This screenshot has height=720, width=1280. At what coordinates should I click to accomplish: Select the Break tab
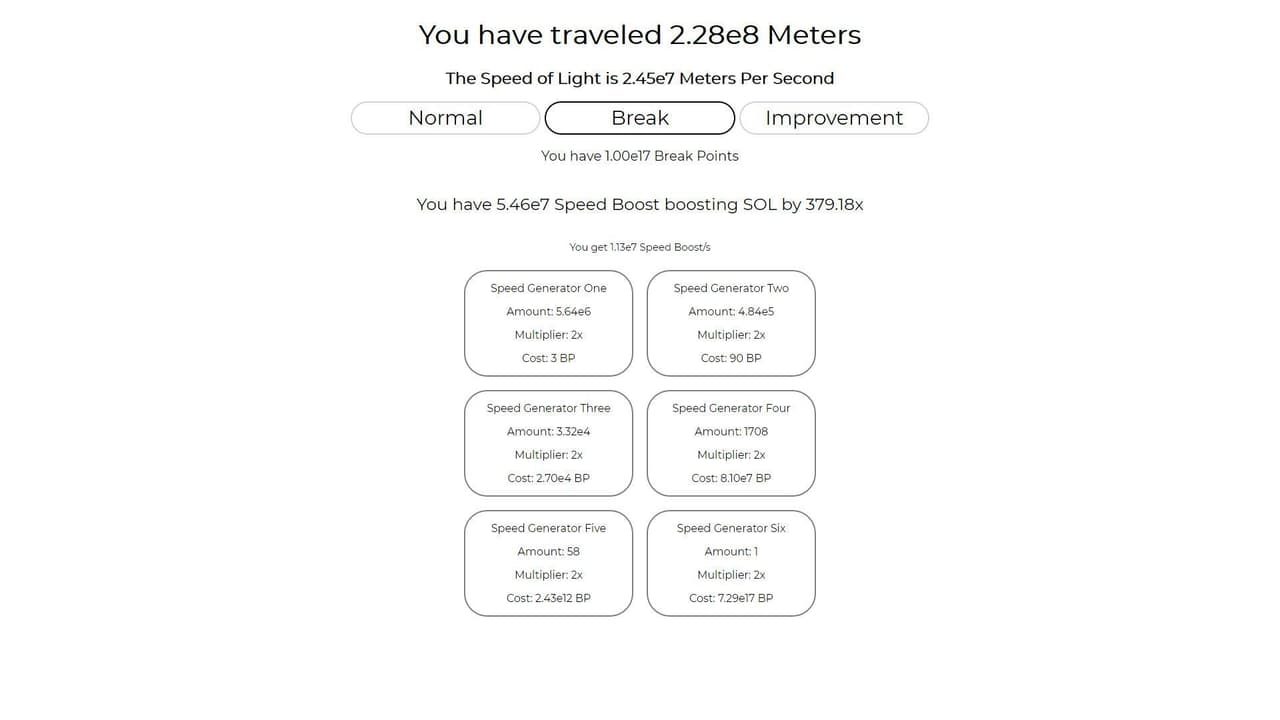coord(640,118)
